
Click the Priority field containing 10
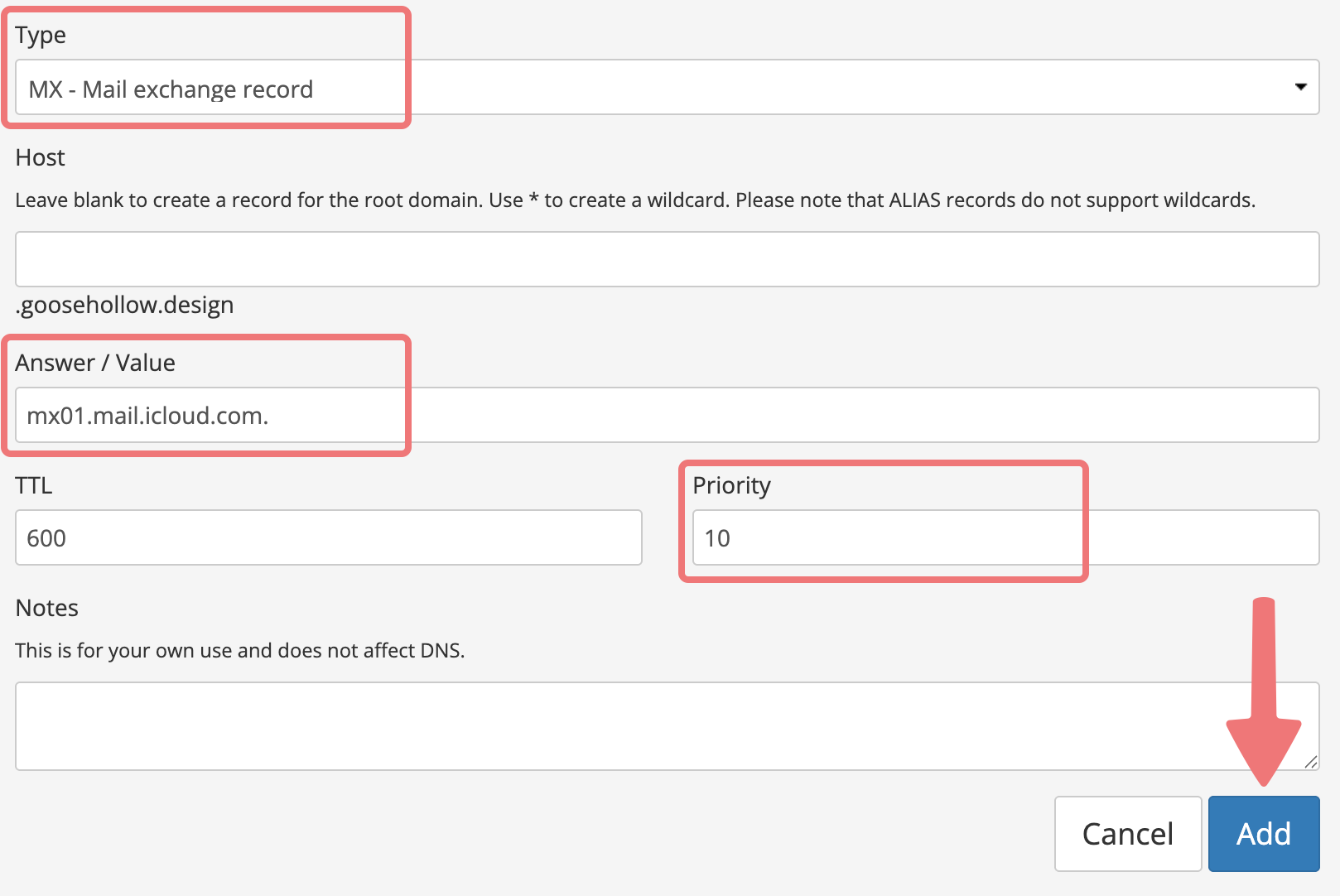[x=1005, y=537]
